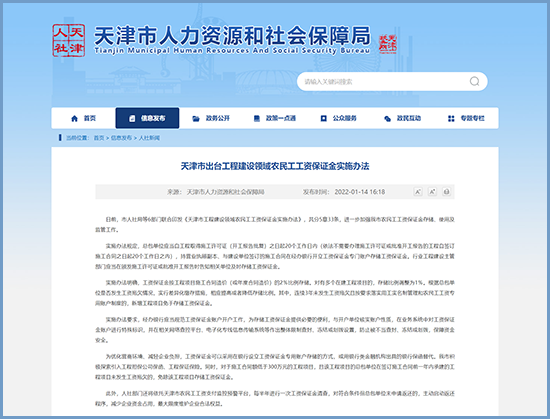
Task: Open the 政策一点通 navigation item
Action: pyautogui.click(x=275, y=118)
